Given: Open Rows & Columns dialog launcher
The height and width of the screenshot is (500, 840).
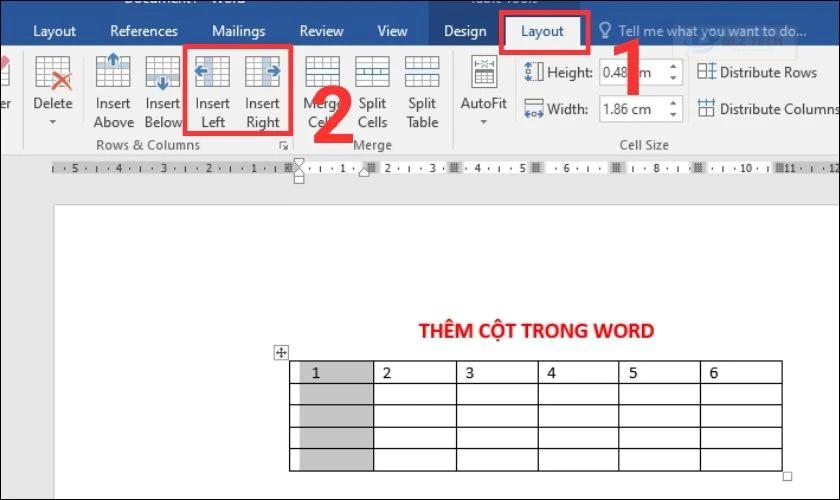Looking at the screenshot, I should coord(283,146).
